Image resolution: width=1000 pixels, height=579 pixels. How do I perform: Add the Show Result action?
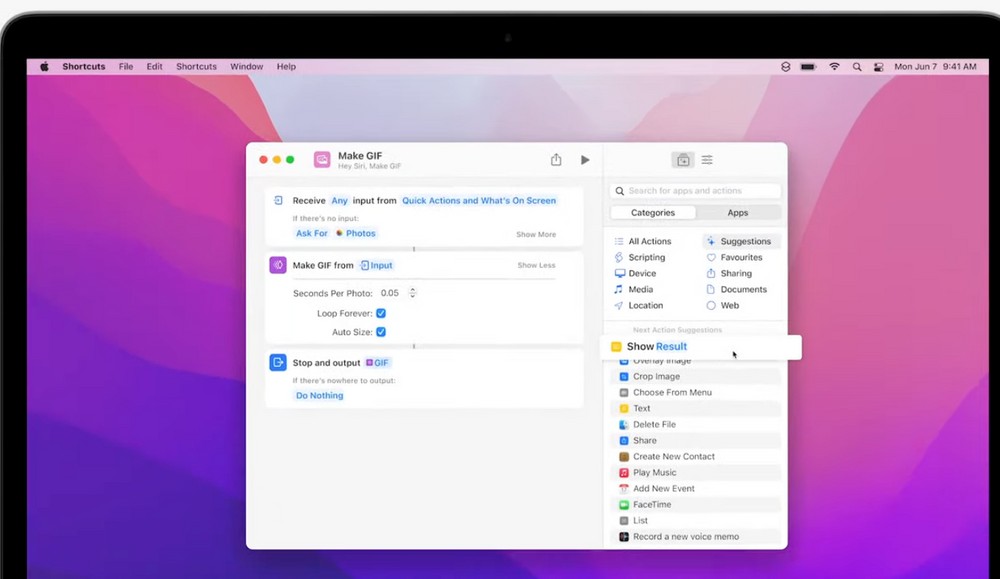tap(701, 347)
